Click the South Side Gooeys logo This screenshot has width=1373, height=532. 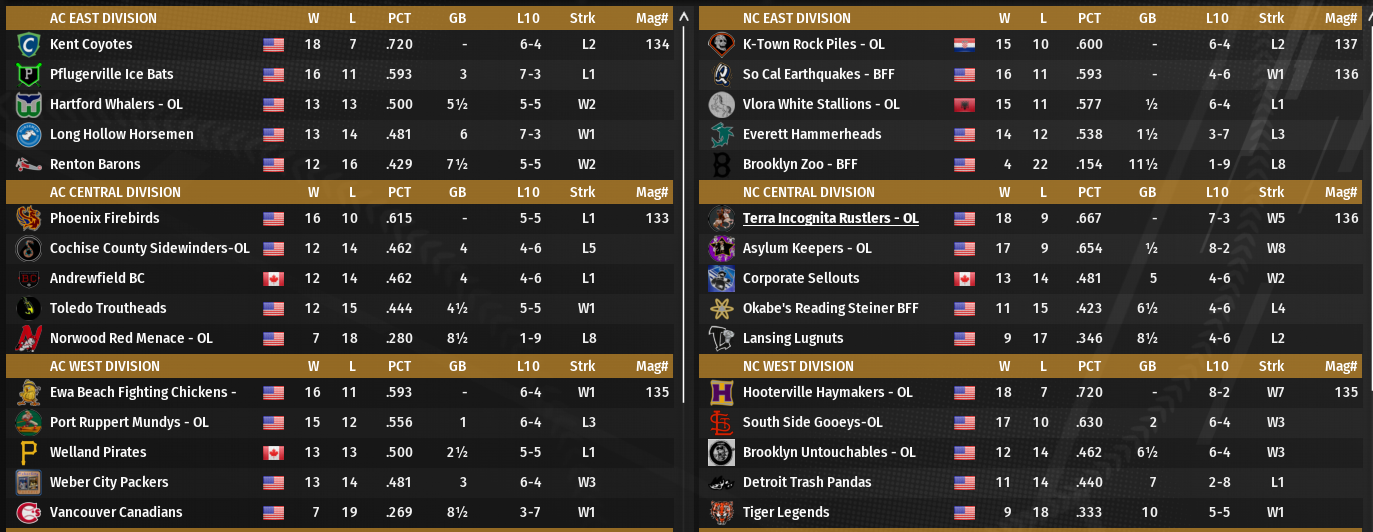point(721,423)
